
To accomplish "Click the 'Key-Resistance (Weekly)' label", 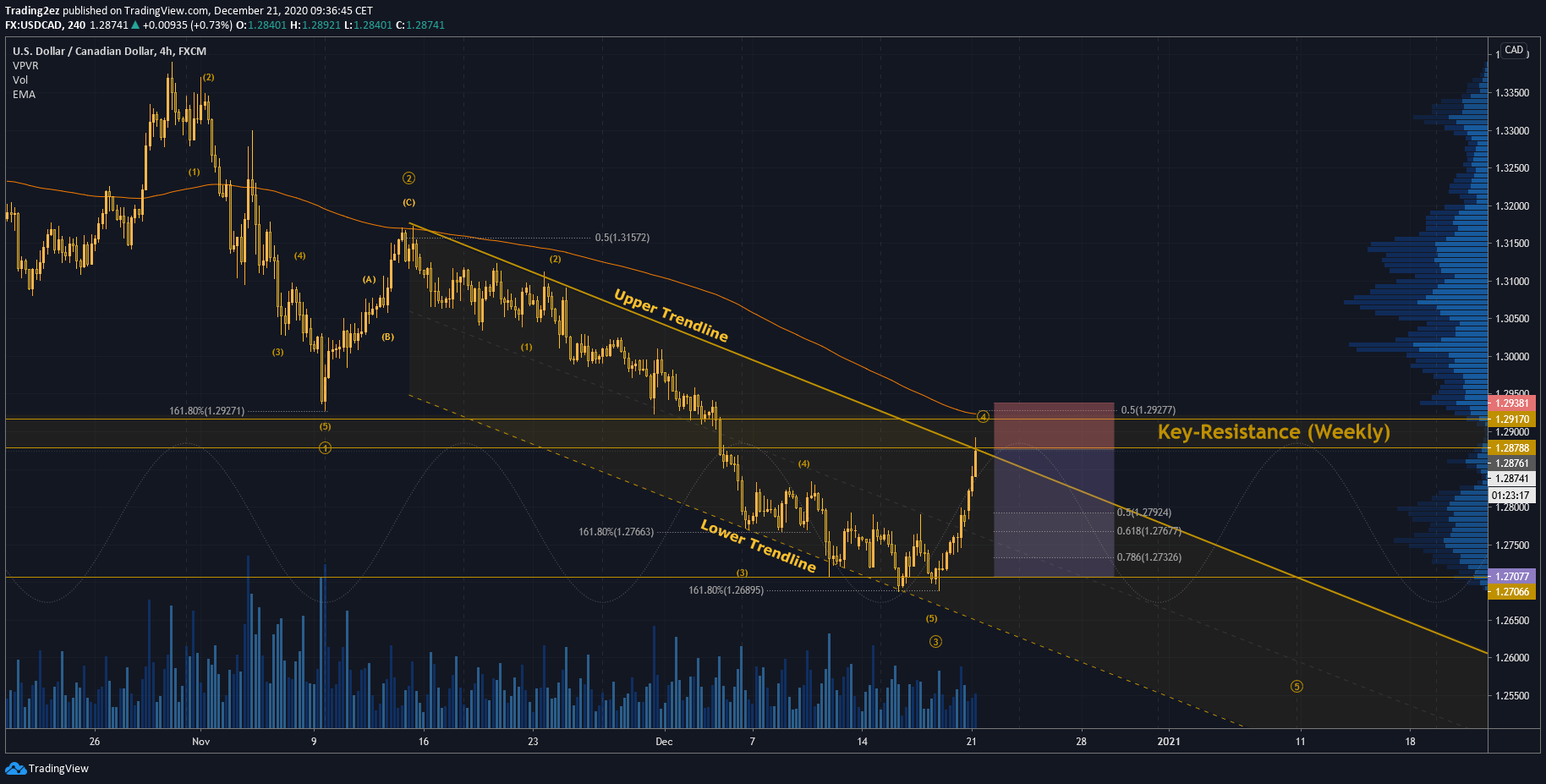I will tap(1274, 432).
